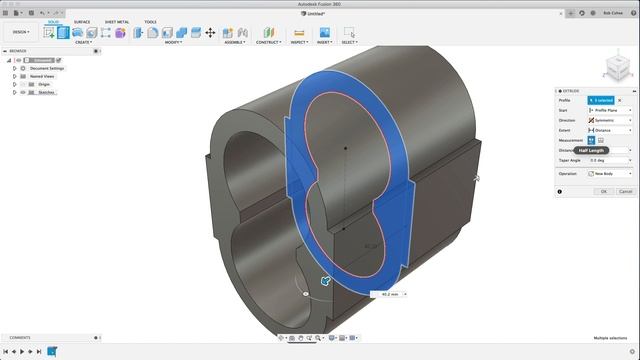Click the Redo arrow
This screenshot has height=360, width=640.
pos(56,13)
